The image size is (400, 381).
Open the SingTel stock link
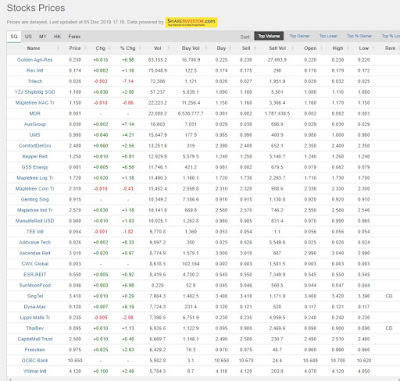(35, 296)
